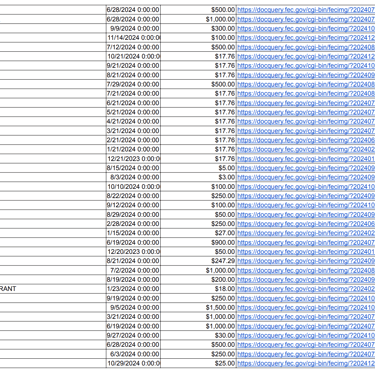Select the 7/2/2024 0:00:00 date cell
Viewport: 375px width, 375px height.
133,270
